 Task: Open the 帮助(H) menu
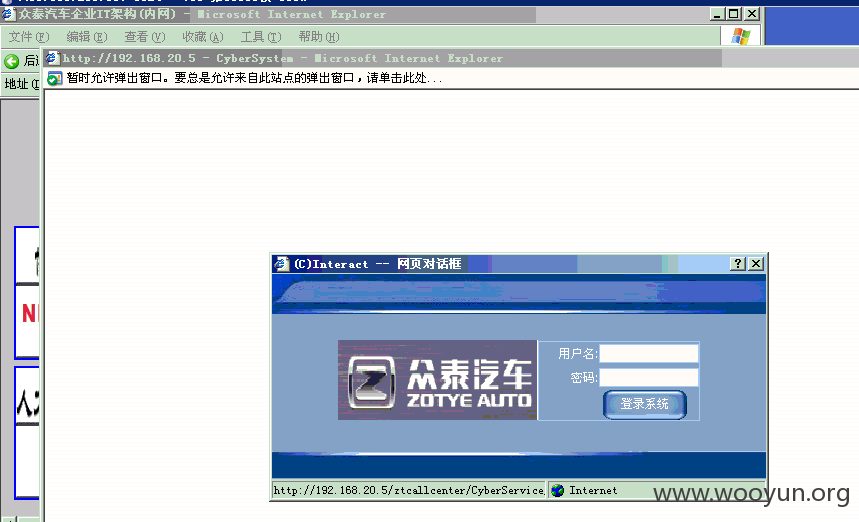[x=319, y=37]
